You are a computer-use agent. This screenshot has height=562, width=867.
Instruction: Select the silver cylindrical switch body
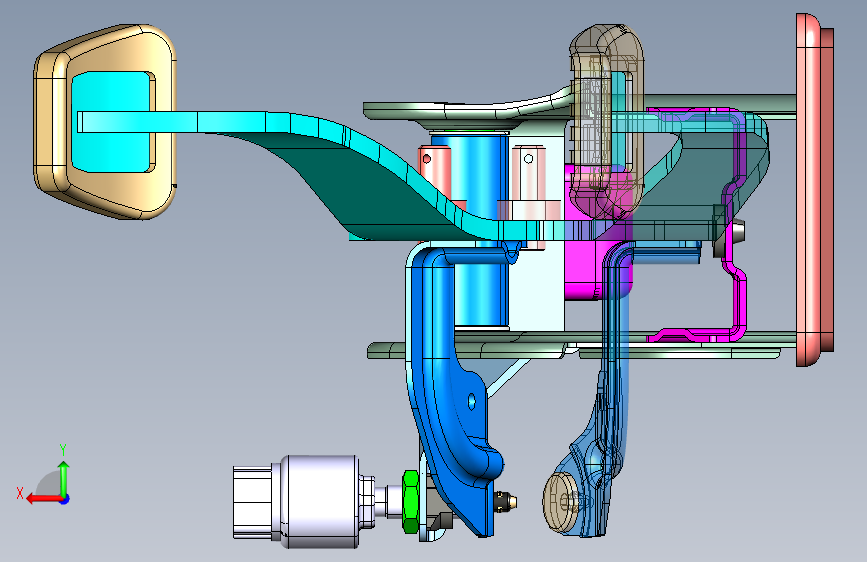tap(320, 502)
